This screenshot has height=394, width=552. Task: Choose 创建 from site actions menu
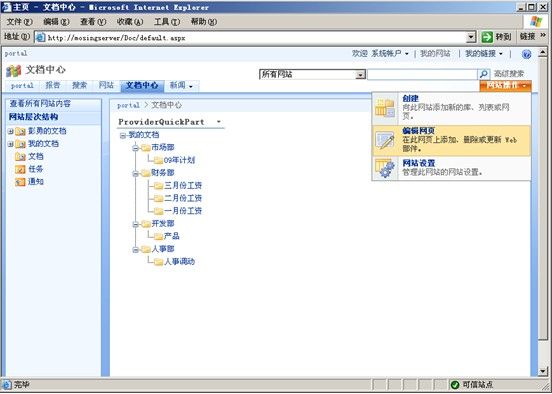[x=451, y=107]
